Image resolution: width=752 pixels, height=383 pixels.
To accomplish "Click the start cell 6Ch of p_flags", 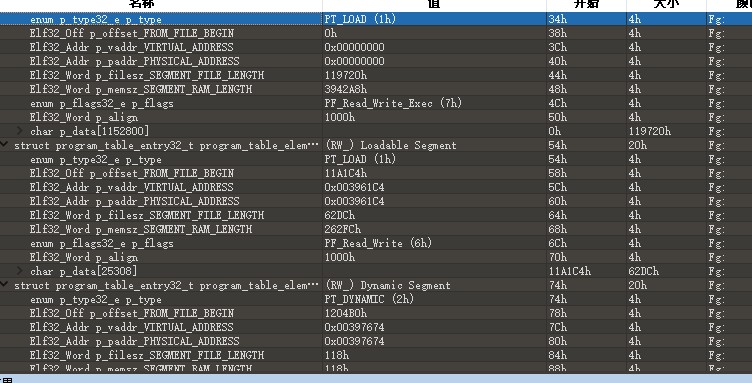I will tap(558, 243).
